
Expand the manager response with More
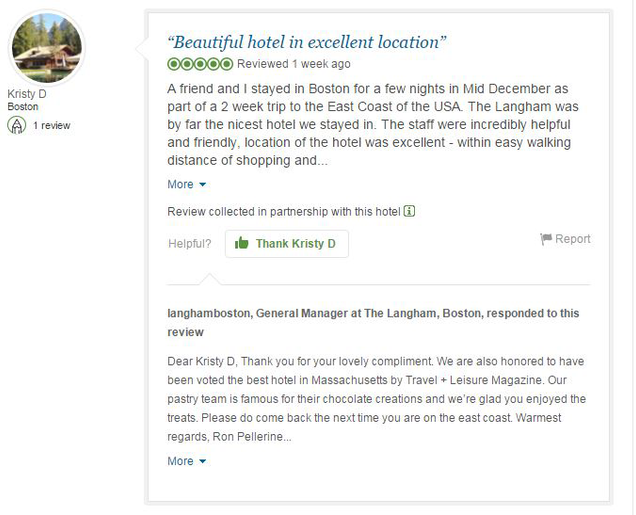point(180,461)
